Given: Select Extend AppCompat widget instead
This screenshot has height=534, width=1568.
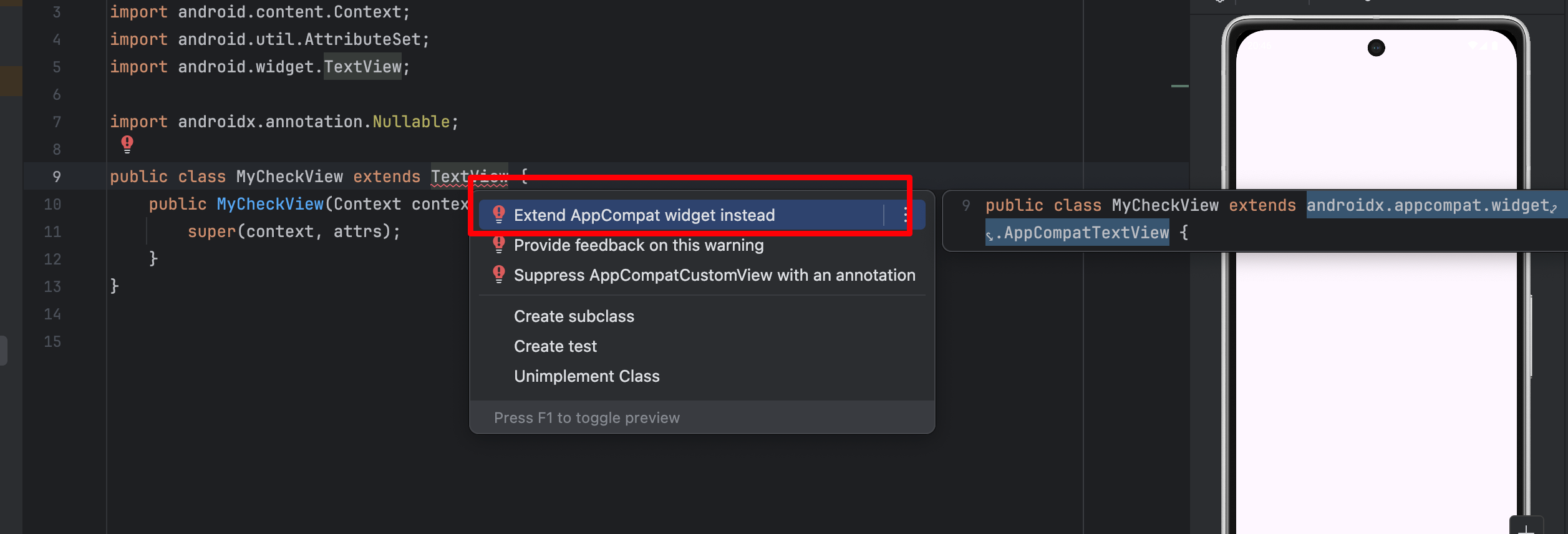Looking at the screenshot, I should pyautogui.click(x=644, y=215).
